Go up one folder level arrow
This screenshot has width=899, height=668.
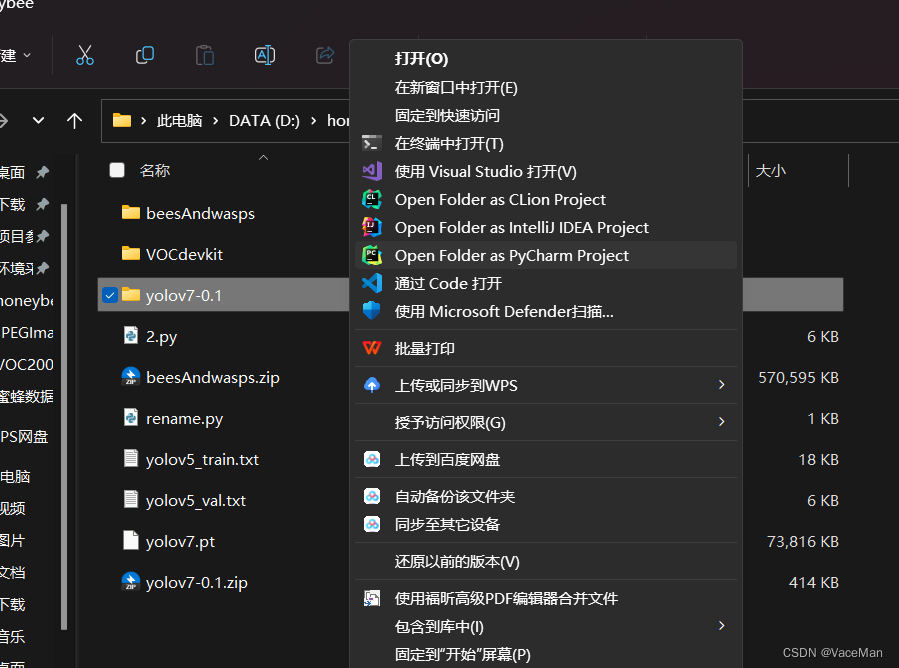point(75,120)
